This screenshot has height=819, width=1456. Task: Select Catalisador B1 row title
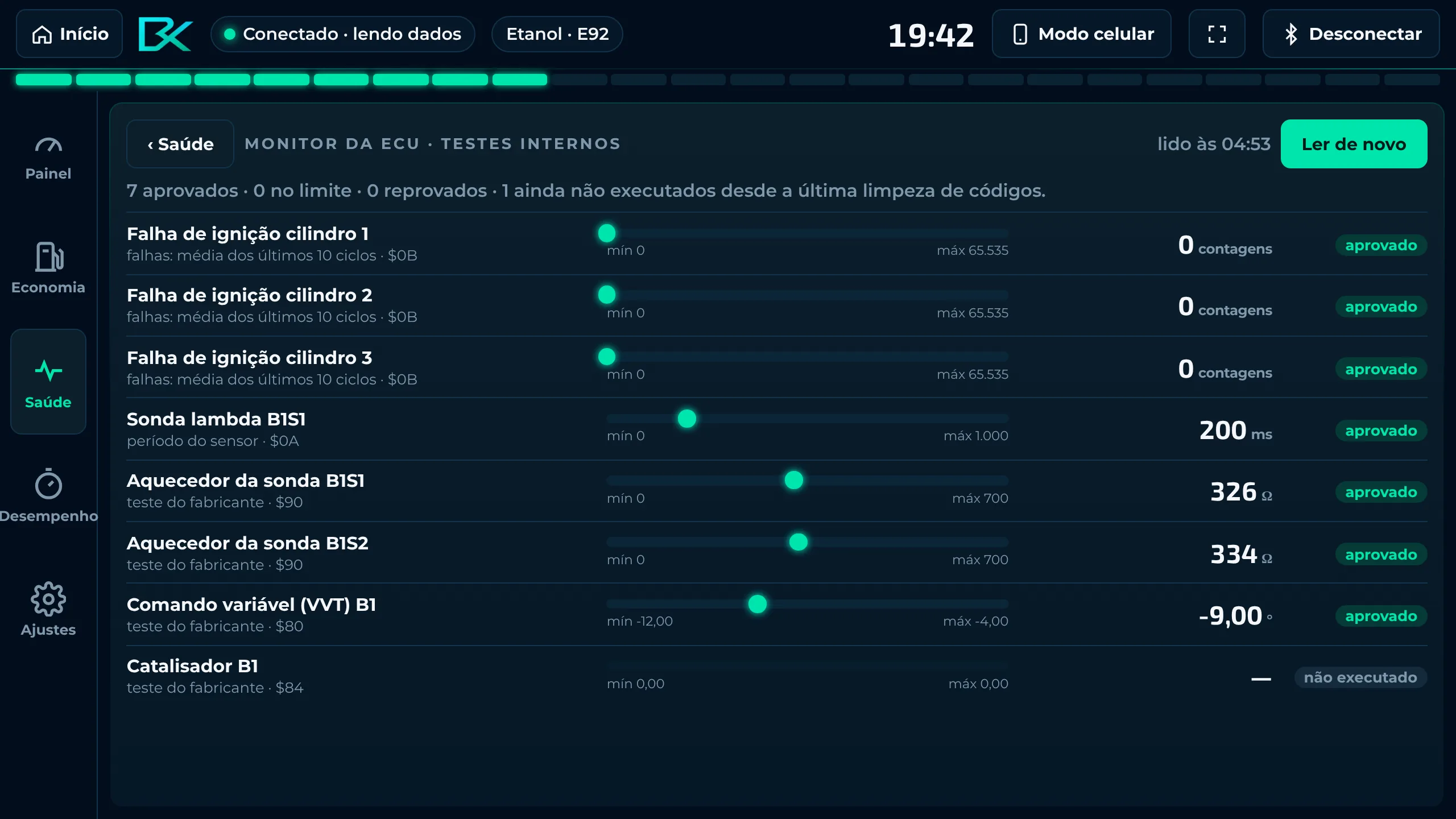pos(192,666)
